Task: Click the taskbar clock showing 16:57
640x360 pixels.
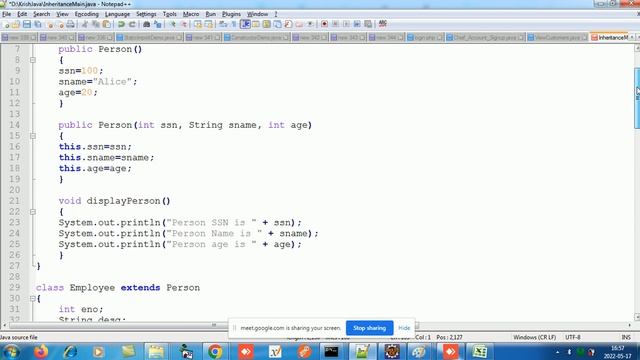Action: pos(618,352)
